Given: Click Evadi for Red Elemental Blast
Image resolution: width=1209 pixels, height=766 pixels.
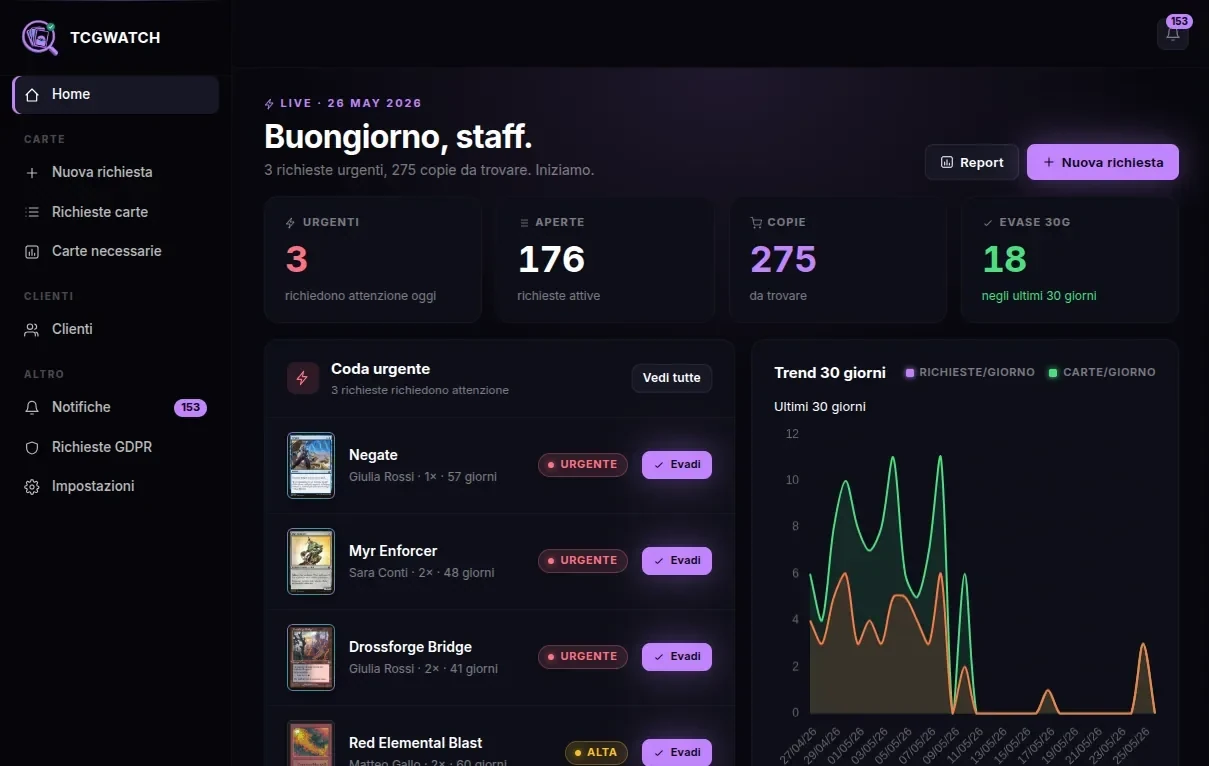Looking at the screenshot, I should point(677,753).
